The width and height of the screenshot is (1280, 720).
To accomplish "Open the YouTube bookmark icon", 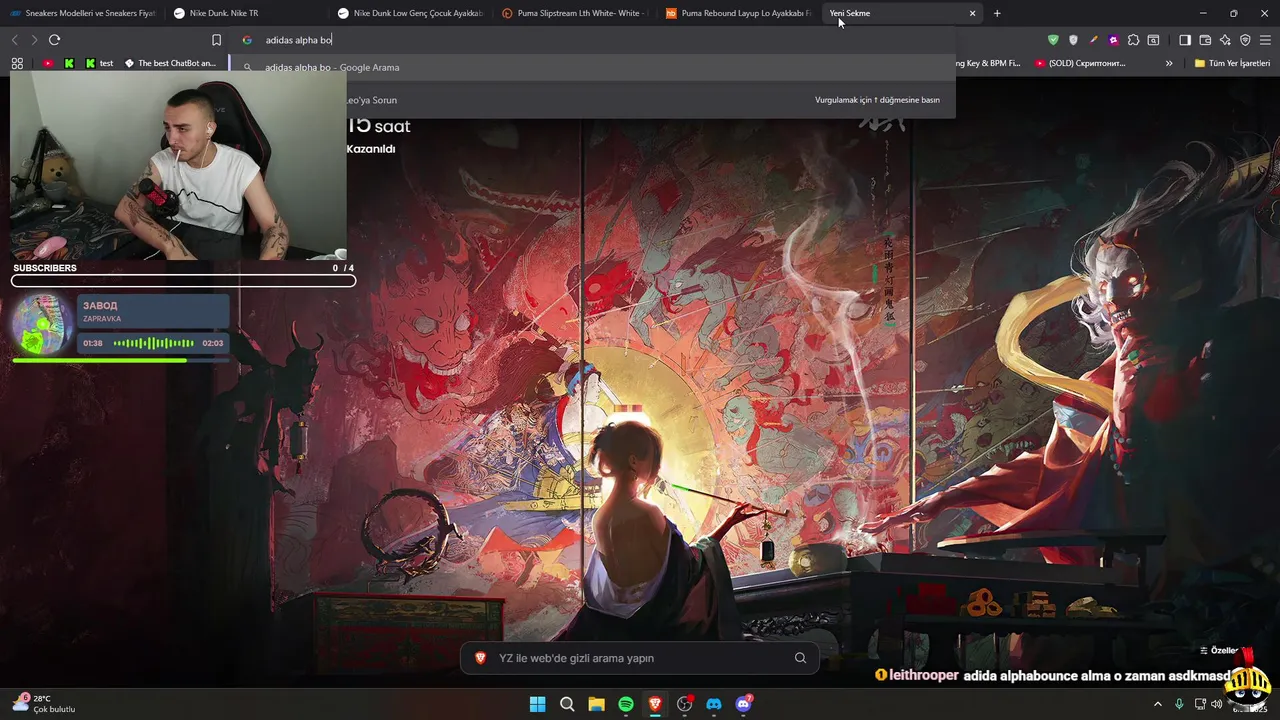I will click(x=48, y=63).
